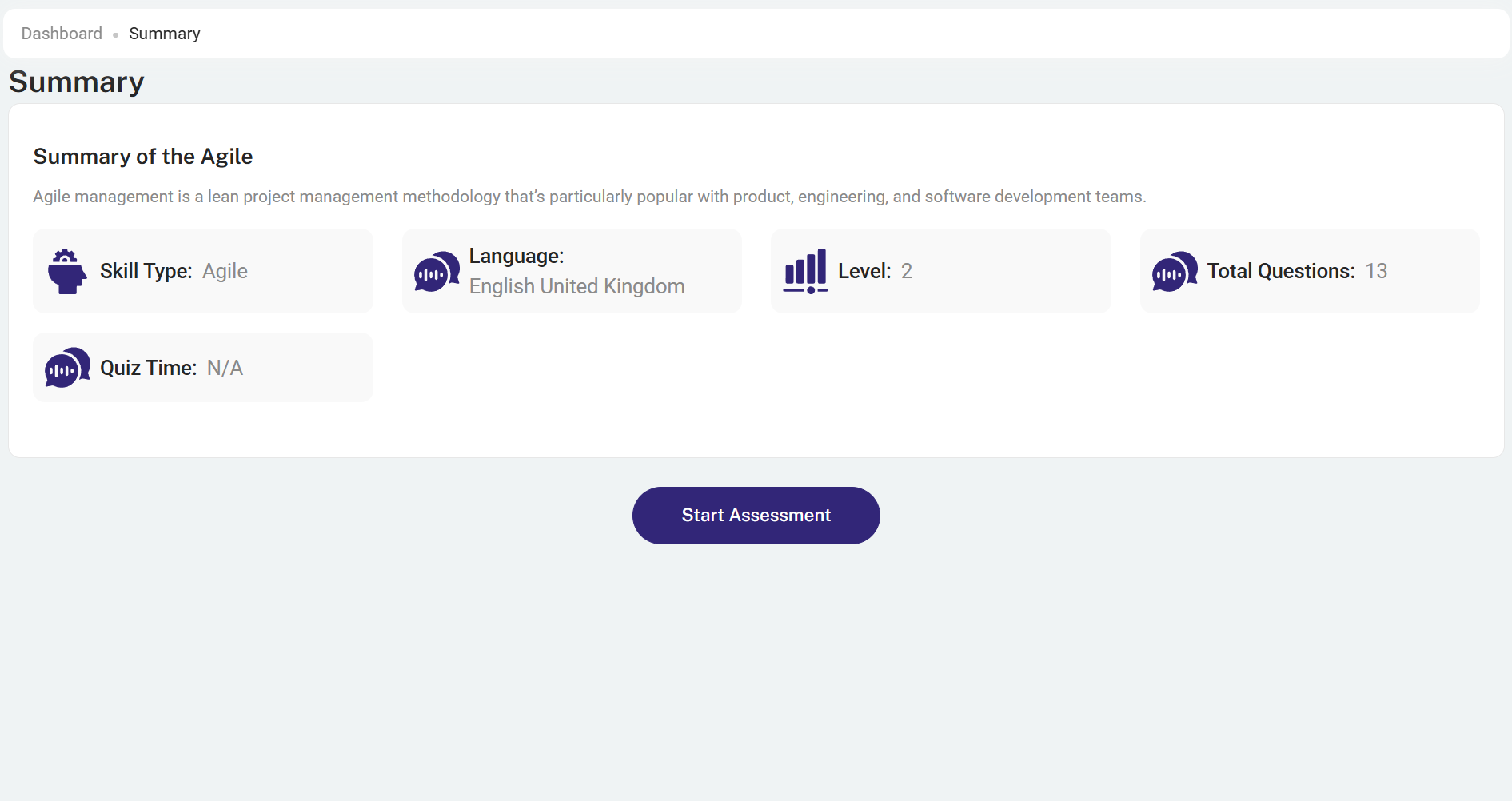The image size is (1512, 801).
Task: Click the Start Assessment button
Action: (x=756, y=516)
